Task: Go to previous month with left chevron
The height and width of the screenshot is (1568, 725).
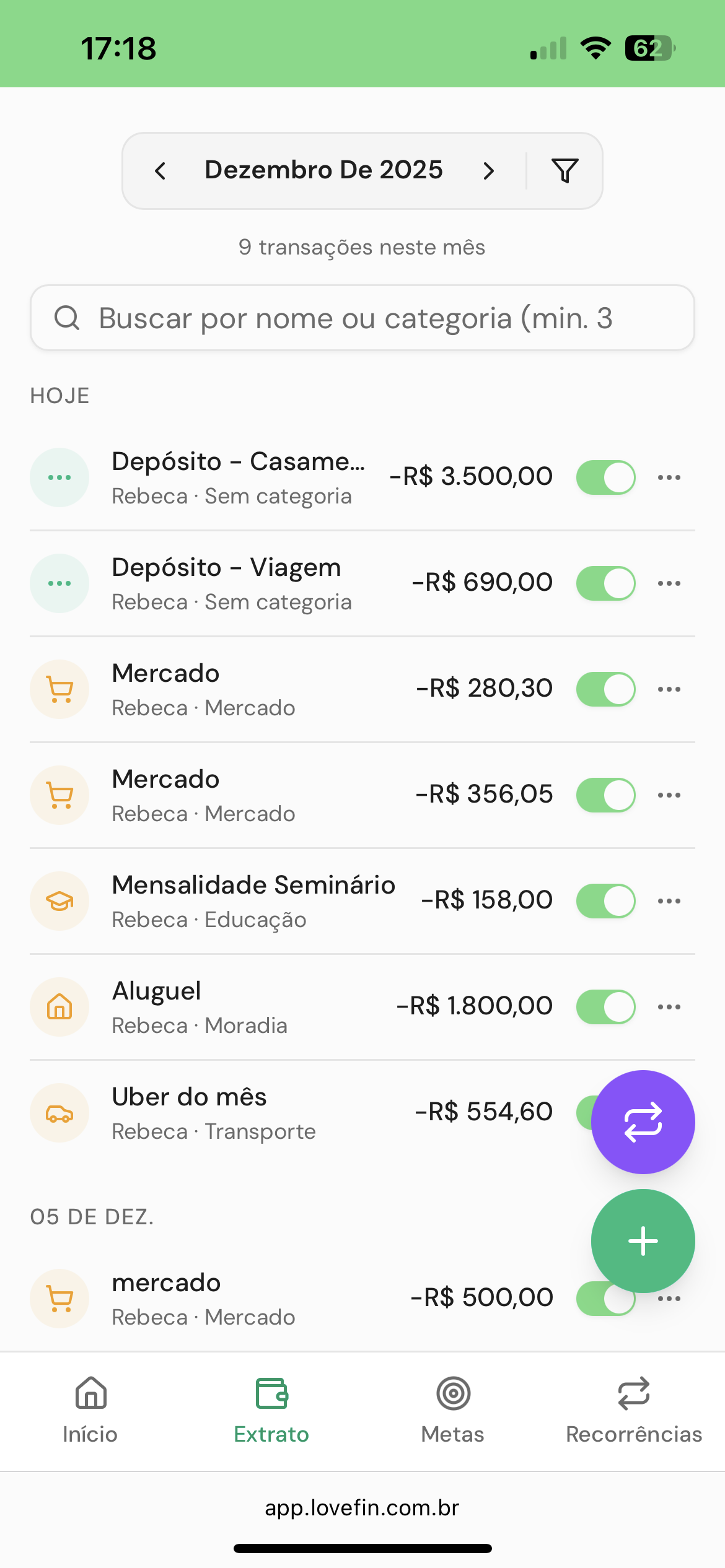Action: [160, 171]
